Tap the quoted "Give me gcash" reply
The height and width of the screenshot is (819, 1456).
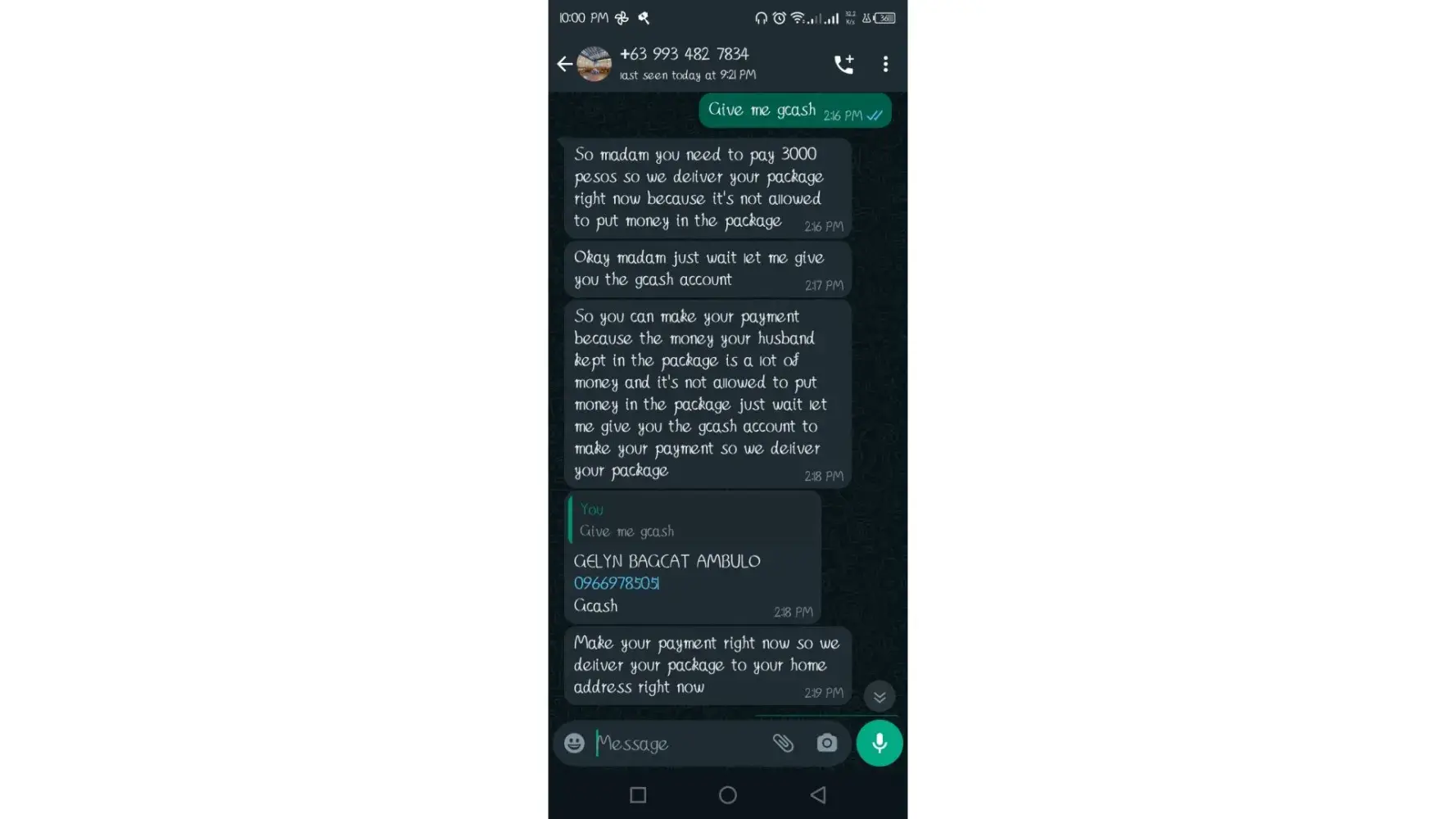(694, 520)
